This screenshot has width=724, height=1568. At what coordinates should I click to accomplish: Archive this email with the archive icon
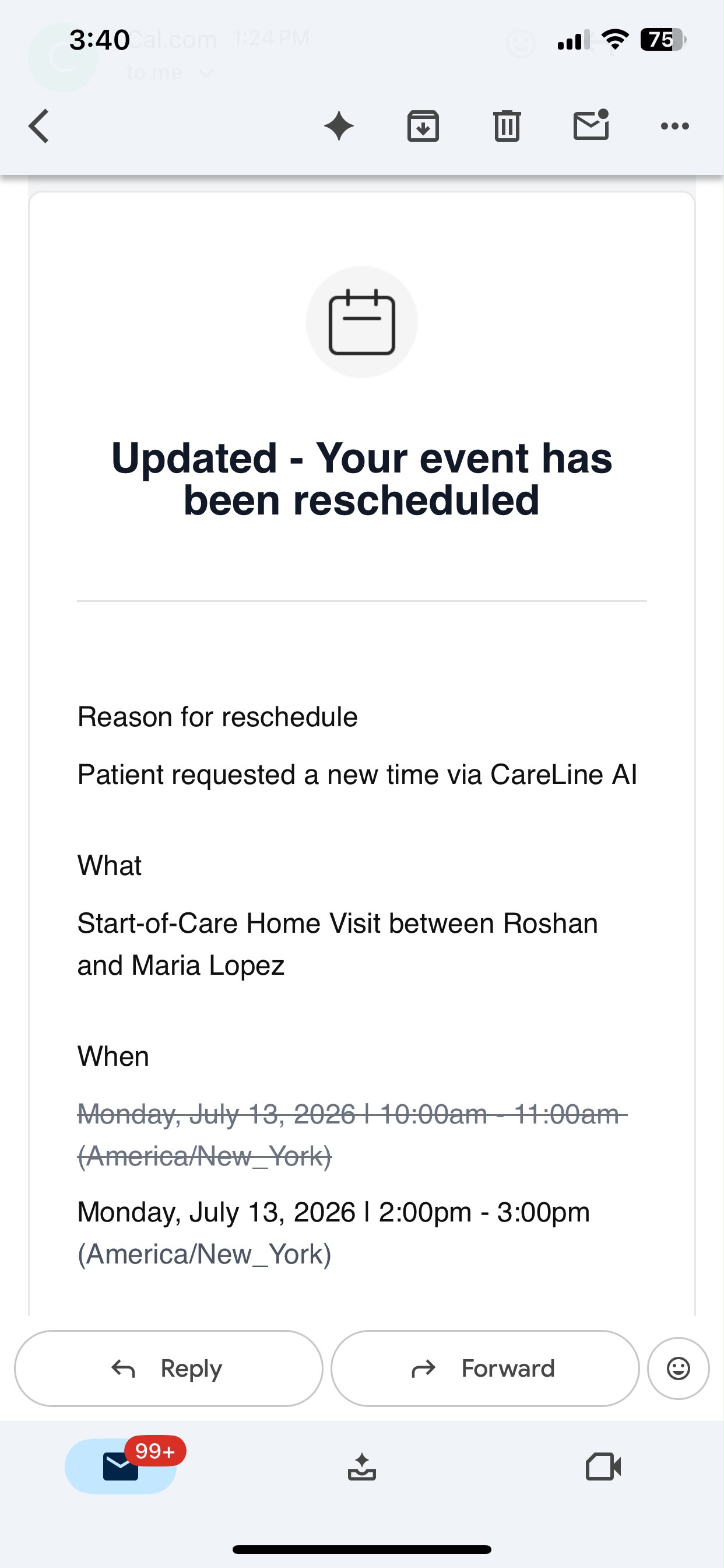pyautogui.click(x=423, y=126)
